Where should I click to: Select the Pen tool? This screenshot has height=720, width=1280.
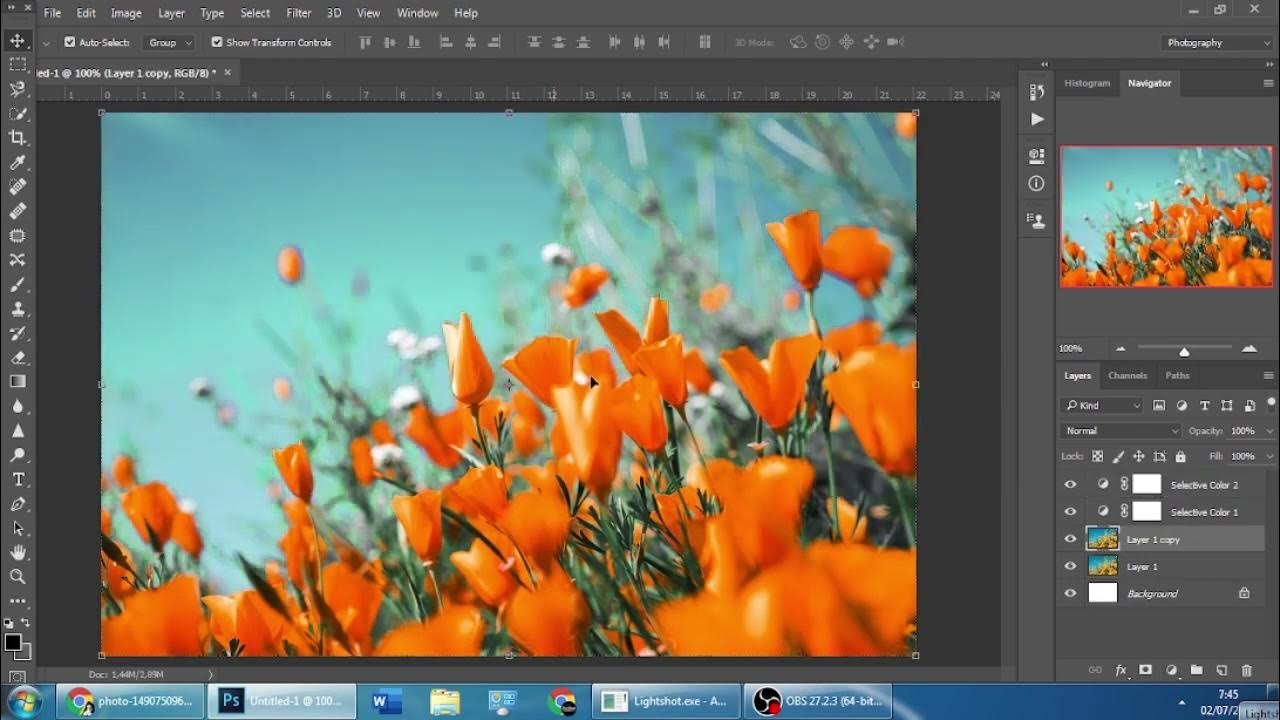pos(17,503)
